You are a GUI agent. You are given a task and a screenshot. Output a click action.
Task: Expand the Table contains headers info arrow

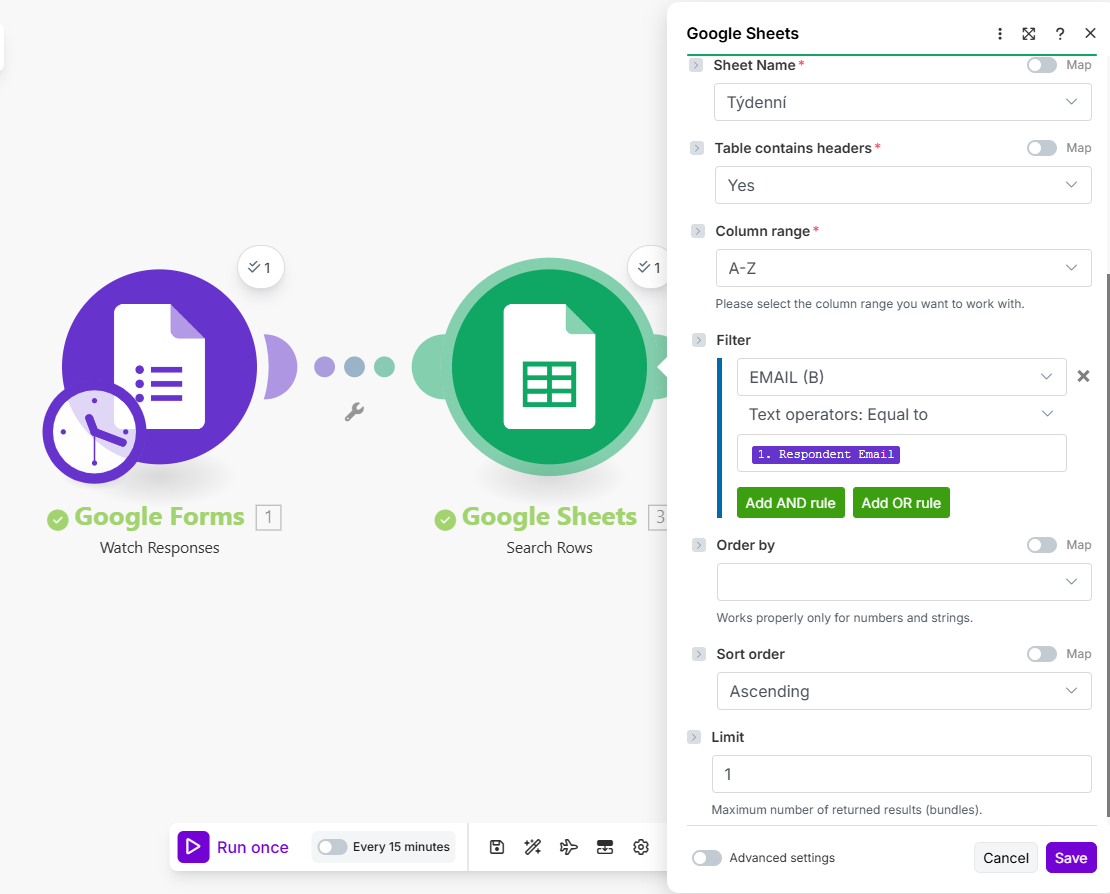pos(697,148)
